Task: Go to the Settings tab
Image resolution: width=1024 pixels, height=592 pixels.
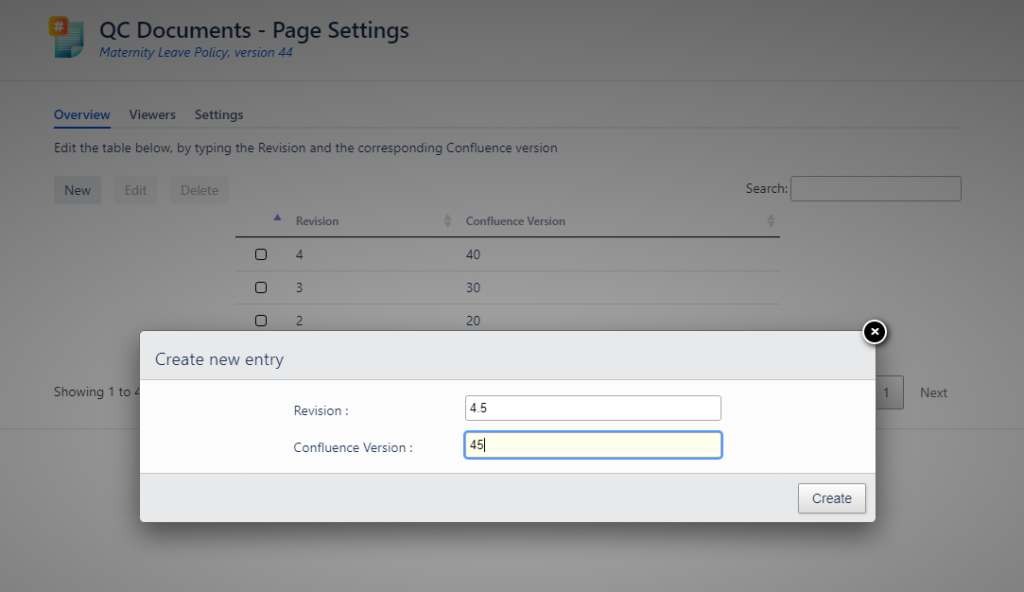Action: (x=219, y=115)
